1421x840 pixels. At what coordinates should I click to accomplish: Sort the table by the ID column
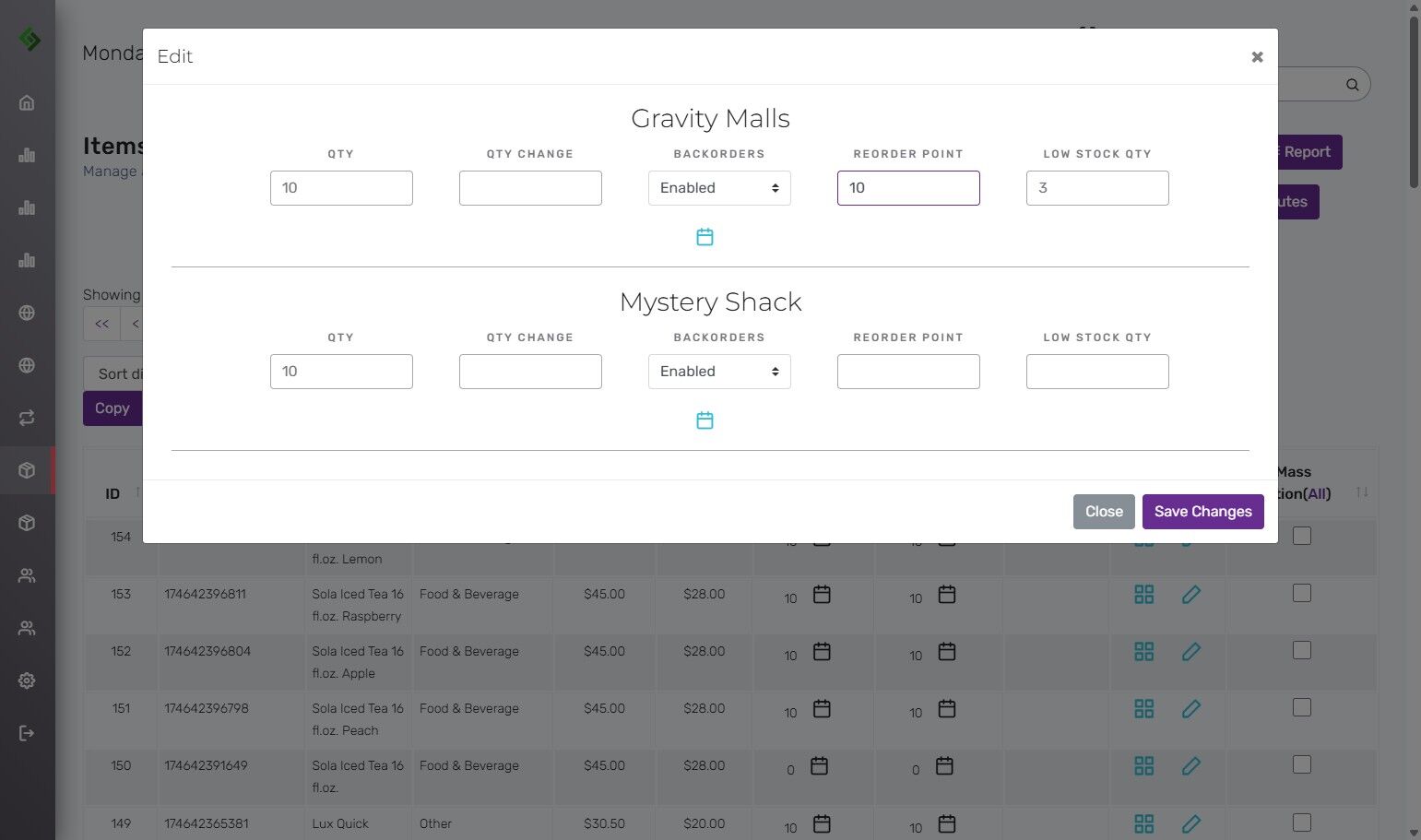(112, 493)
